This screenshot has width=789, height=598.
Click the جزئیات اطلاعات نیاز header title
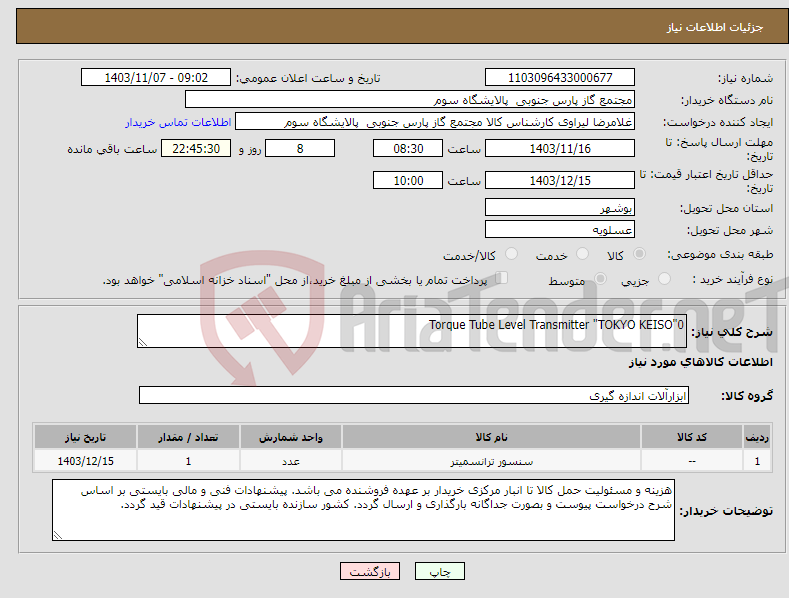(715, 27)
